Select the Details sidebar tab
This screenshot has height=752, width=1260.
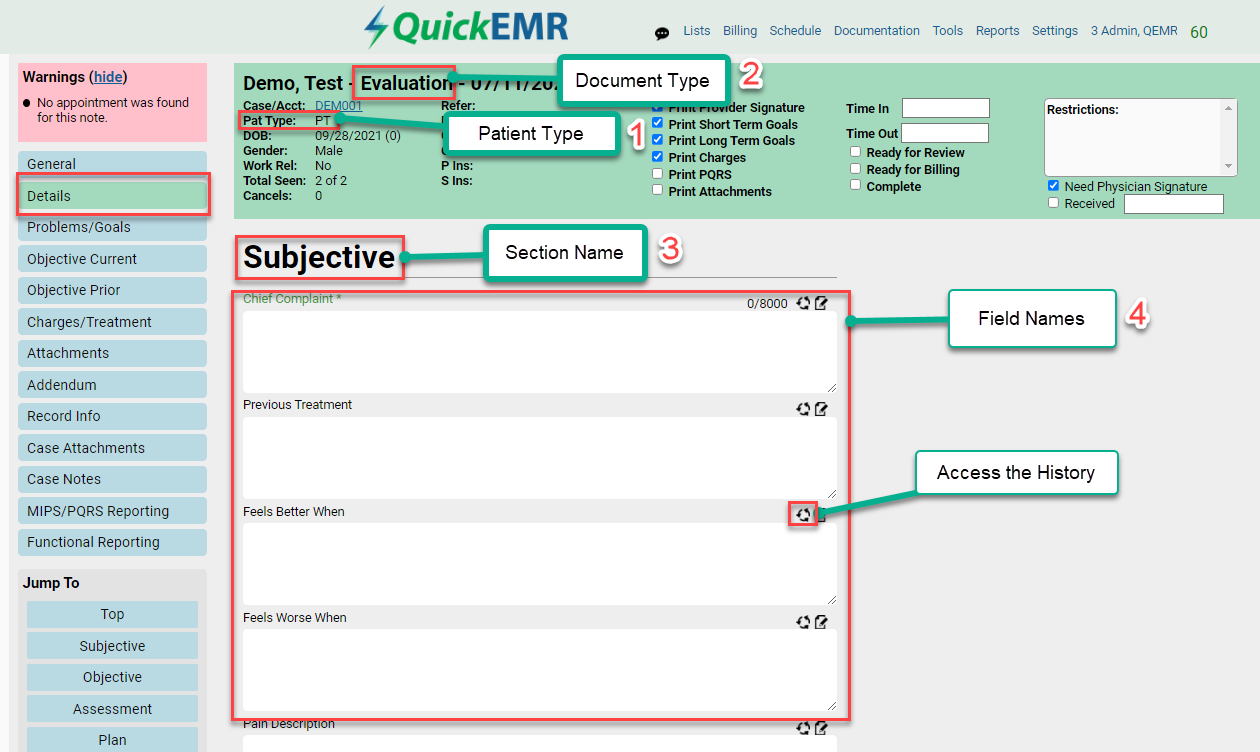tap(112, 196)
